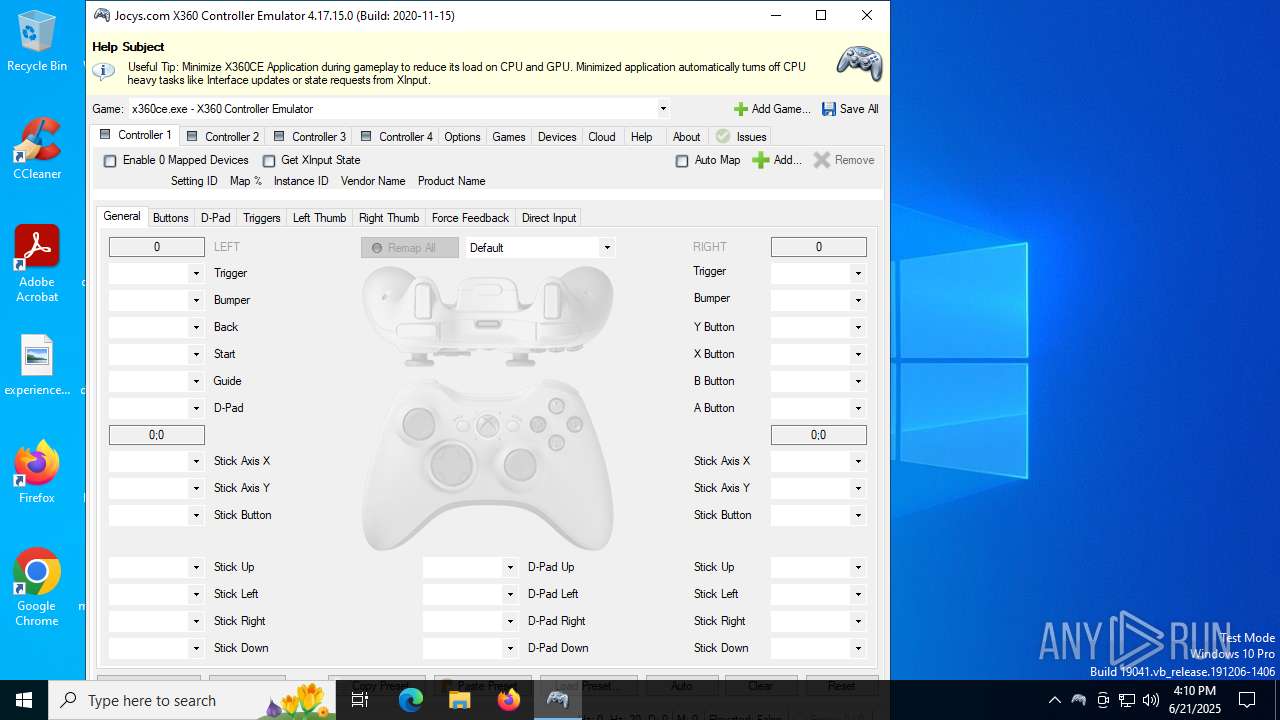Image resolution: width=1280 pixels, height=720 pixels.
Task: Open the left Trigger mapping dropdown
Action: click(196, 273)
